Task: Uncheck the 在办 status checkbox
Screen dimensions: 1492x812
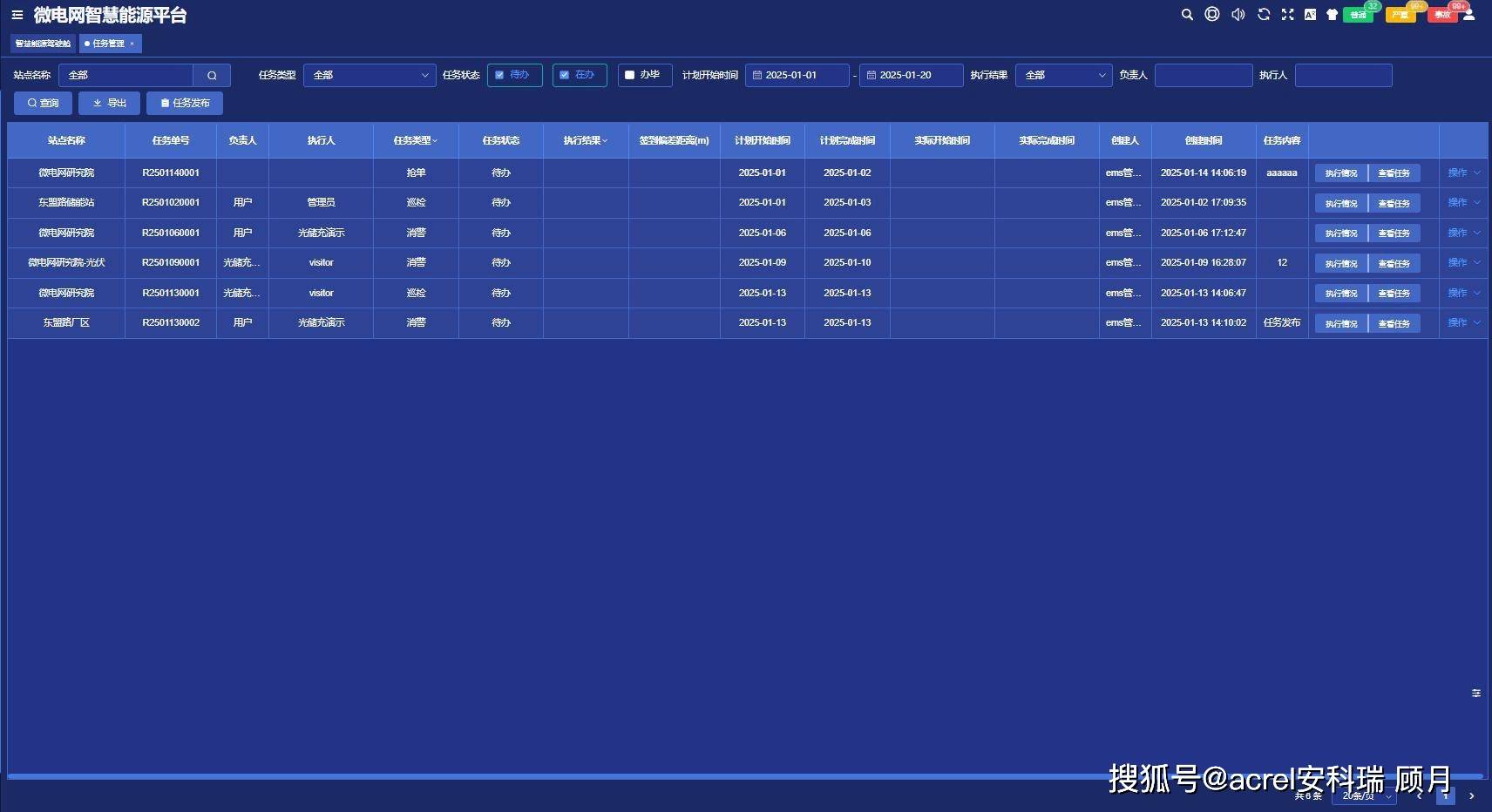Action: [565, 75]
